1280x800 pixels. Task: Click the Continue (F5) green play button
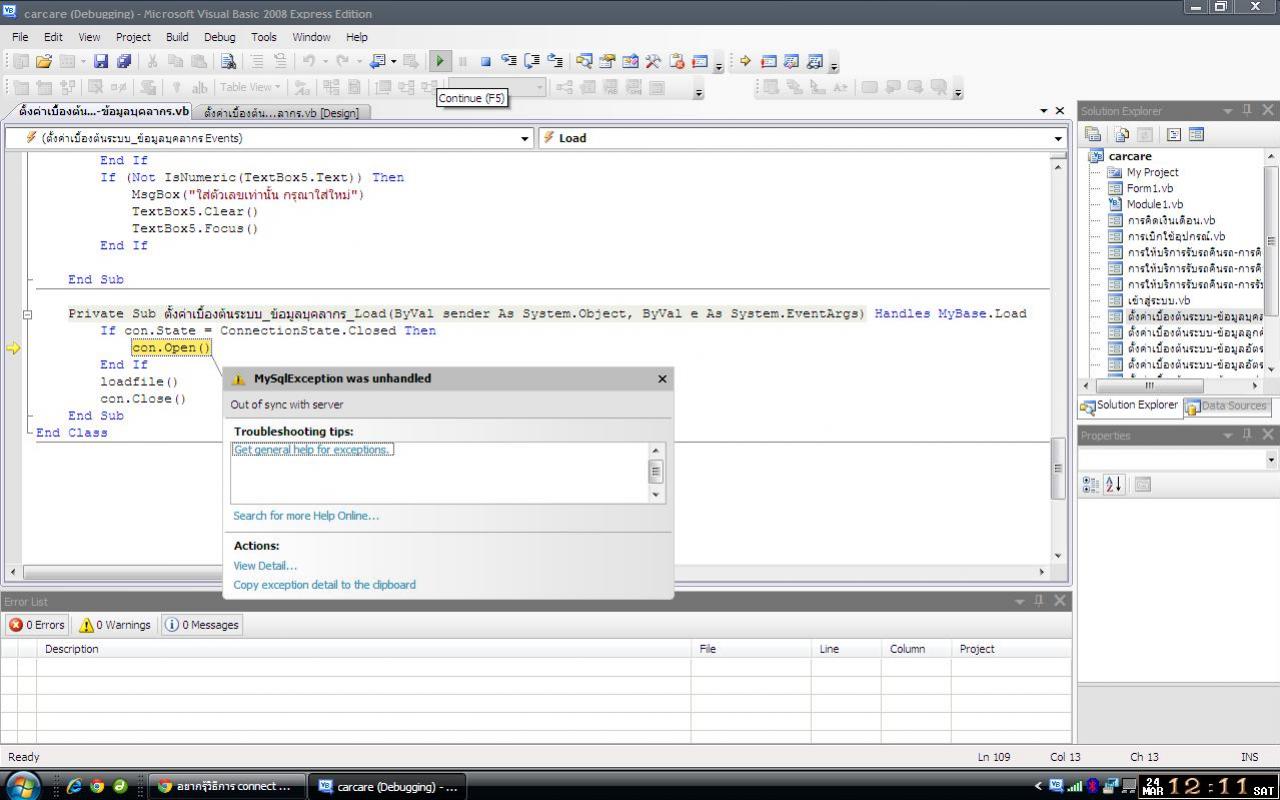tap(440, 61)
